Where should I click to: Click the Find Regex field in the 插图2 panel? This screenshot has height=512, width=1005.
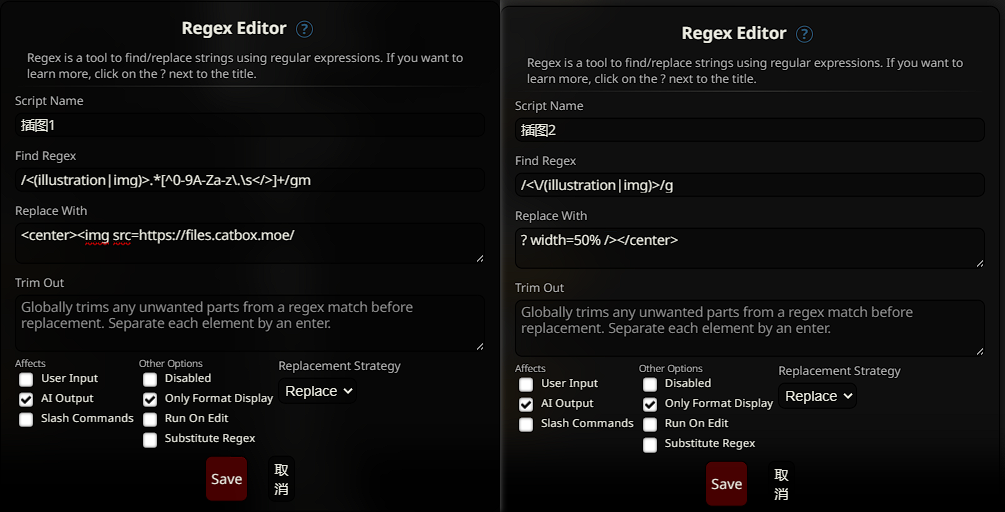(750, 185)
